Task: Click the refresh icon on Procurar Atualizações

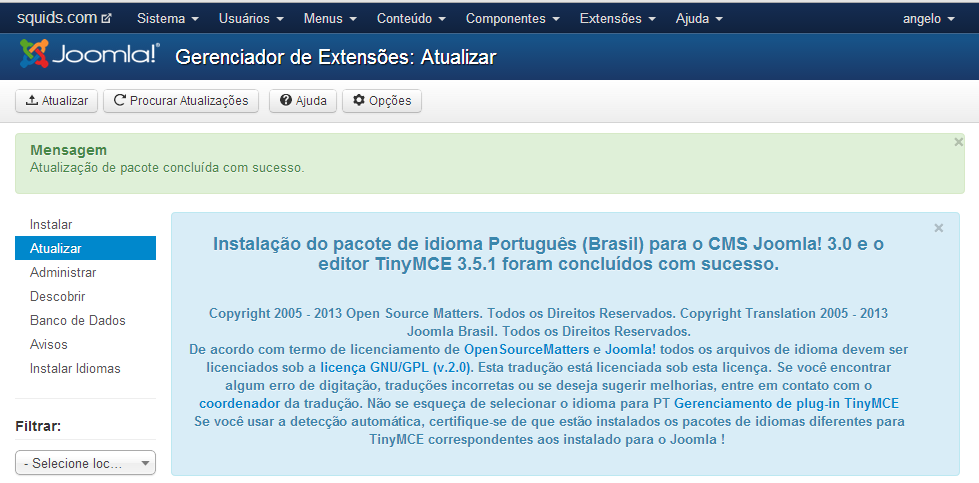Action: (120, 100)
